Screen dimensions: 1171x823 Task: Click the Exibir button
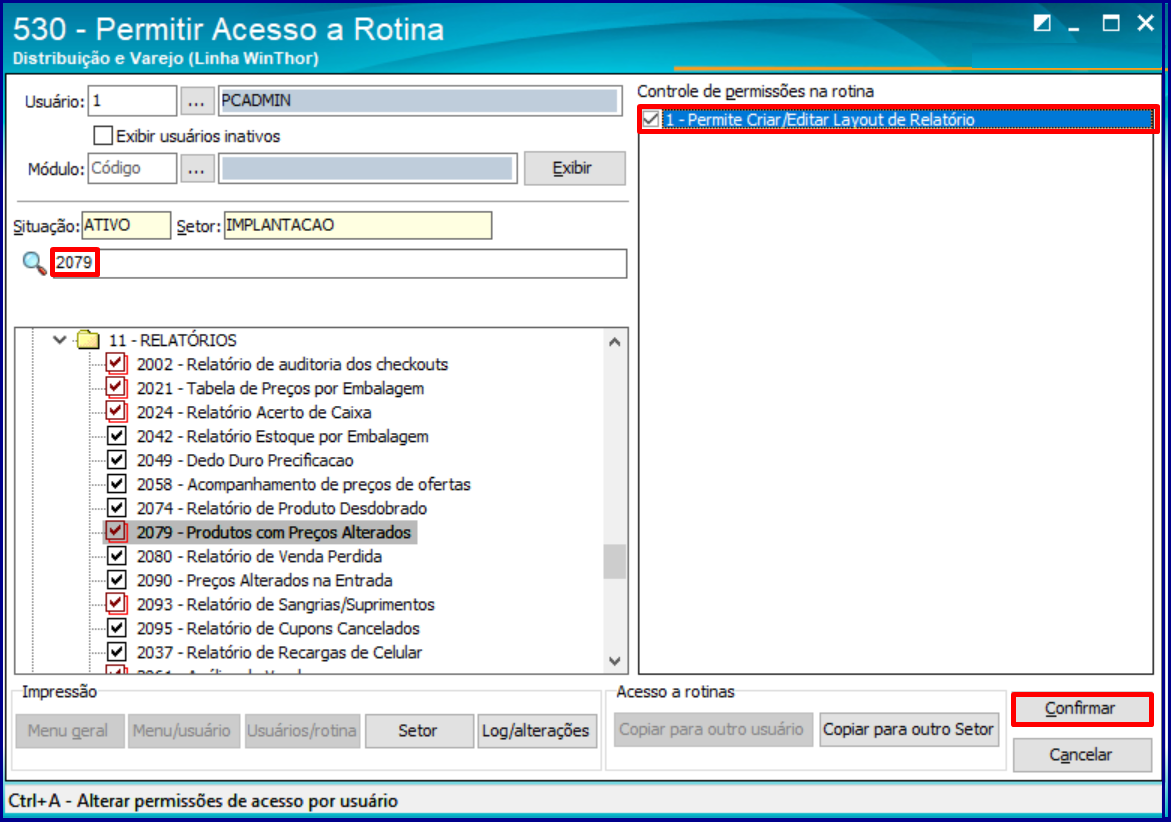click(x=574, y=168)
